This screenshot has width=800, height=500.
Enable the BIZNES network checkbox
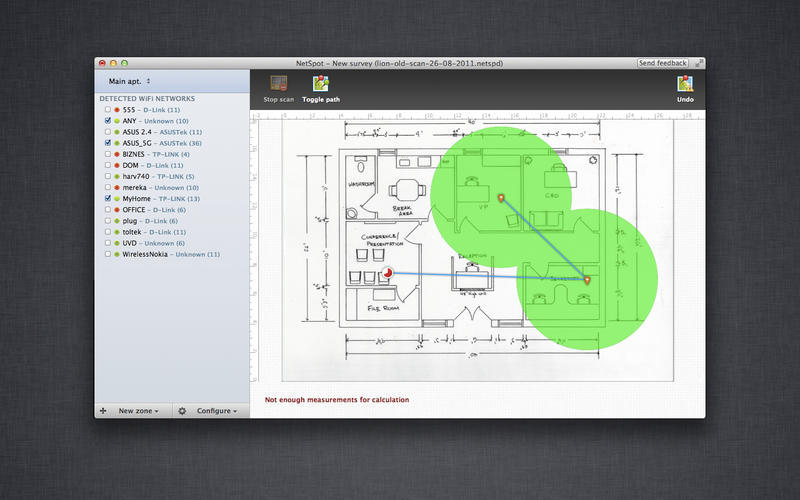click(109, 155)
